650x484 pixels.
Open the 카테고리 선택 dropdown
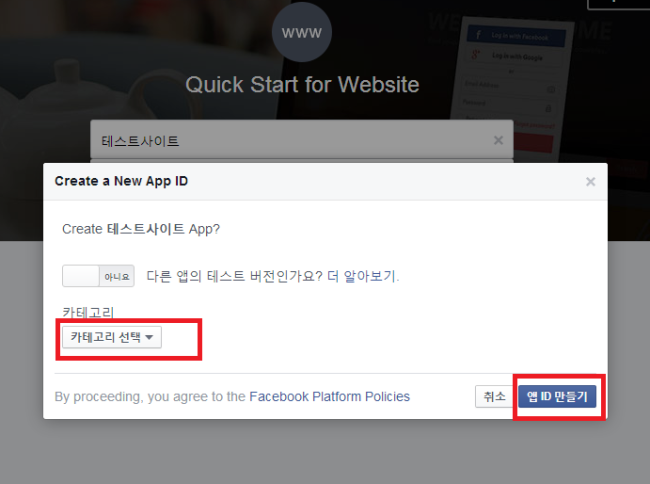(x=112, y=337)
